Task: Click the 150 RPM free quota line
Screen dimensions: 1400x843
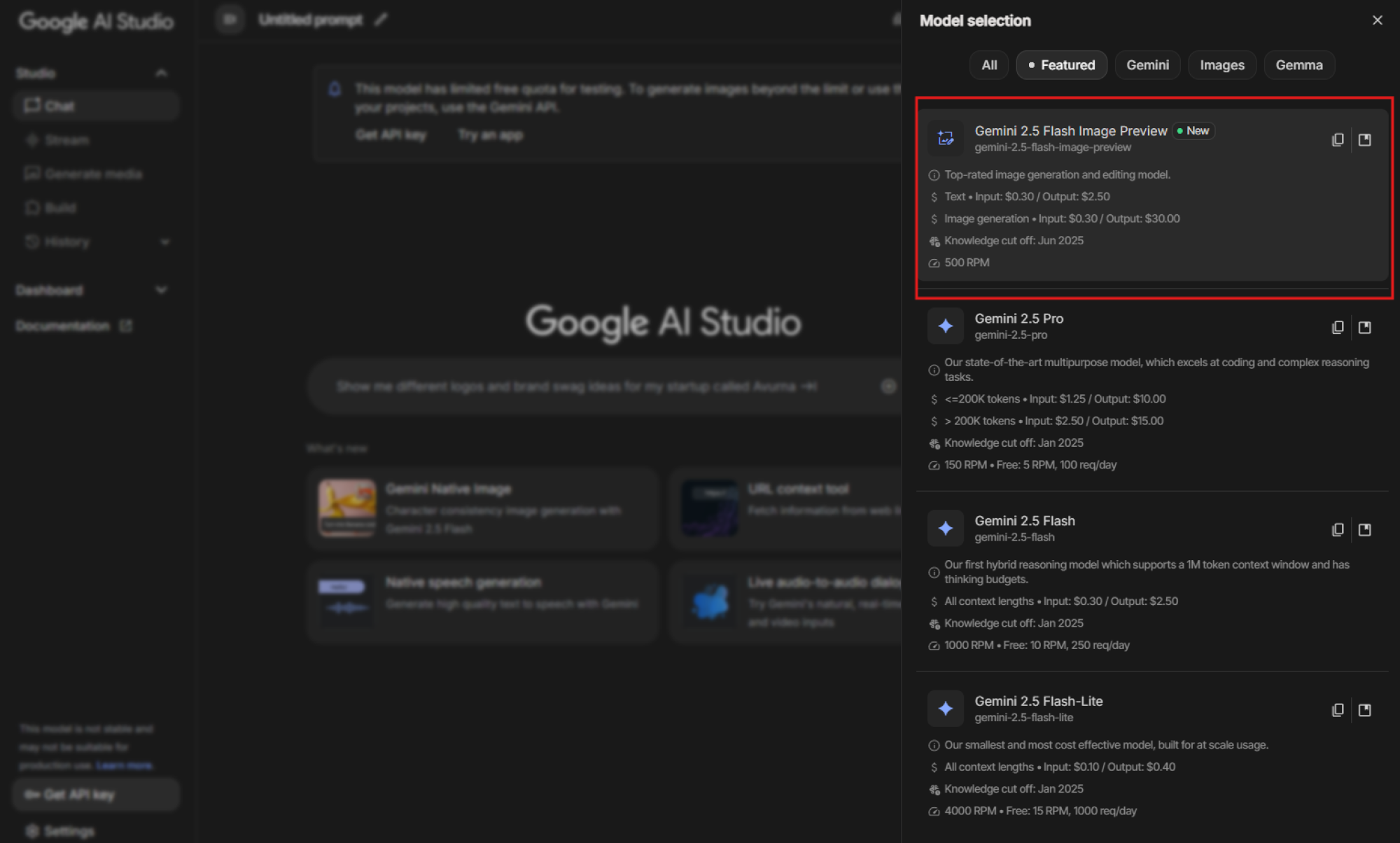Action: (1030, 465)
